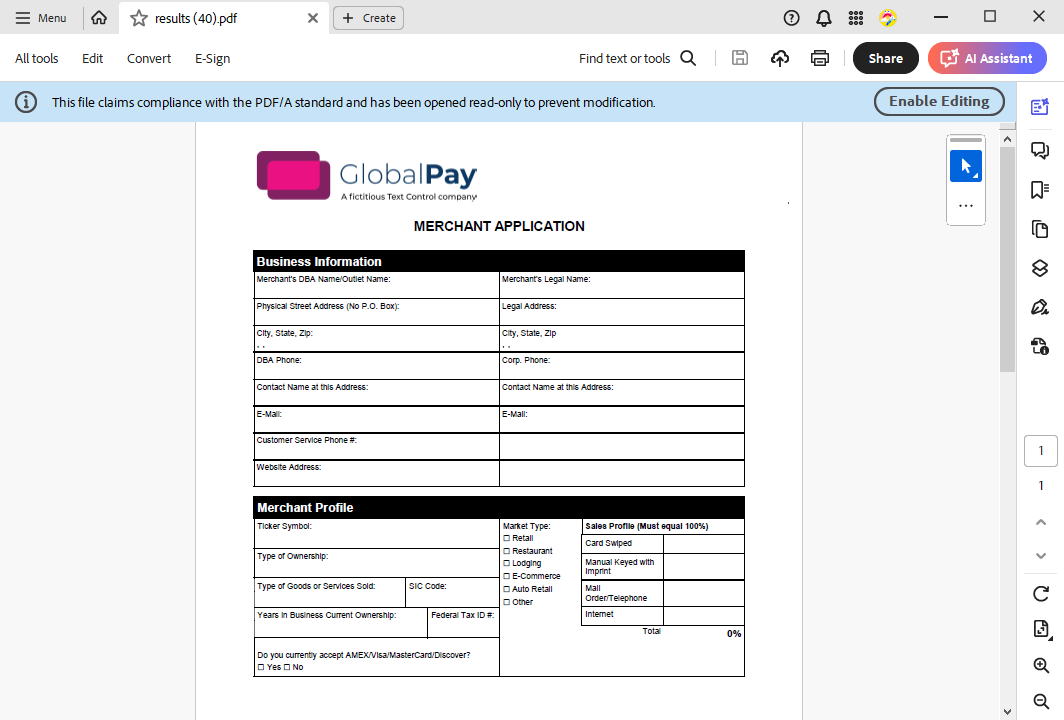The image size is (1064, 720).
Task: Open the Edit menu
Action: coord(92,58)
